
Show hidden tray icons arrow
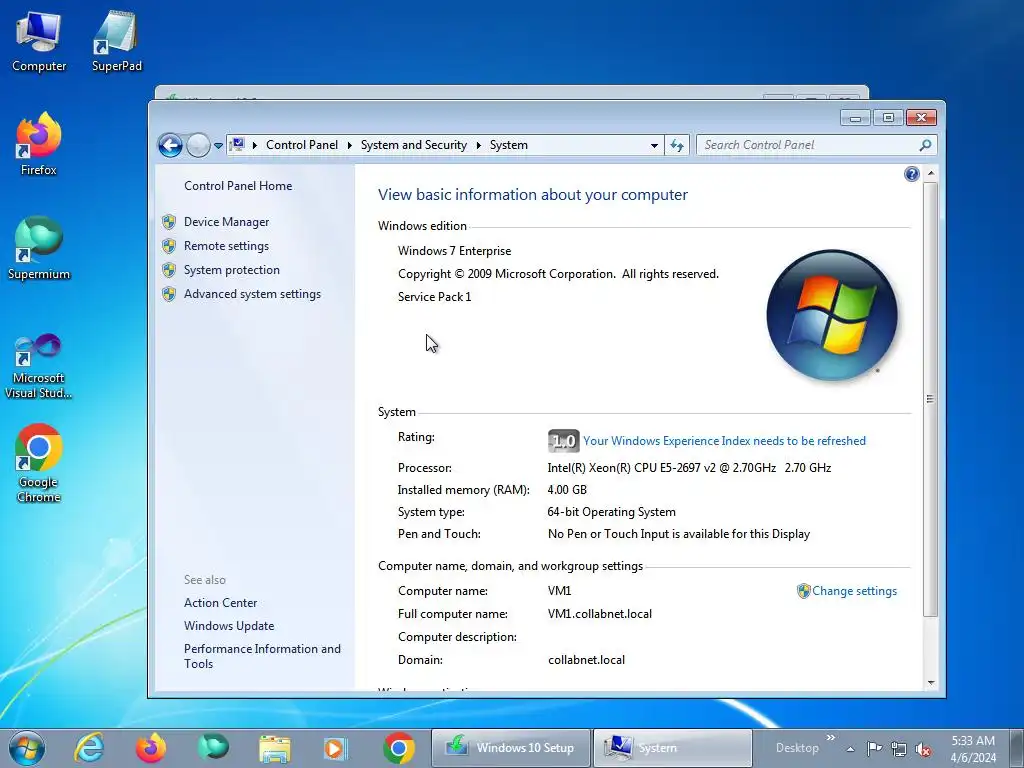[x=850, y=749]
